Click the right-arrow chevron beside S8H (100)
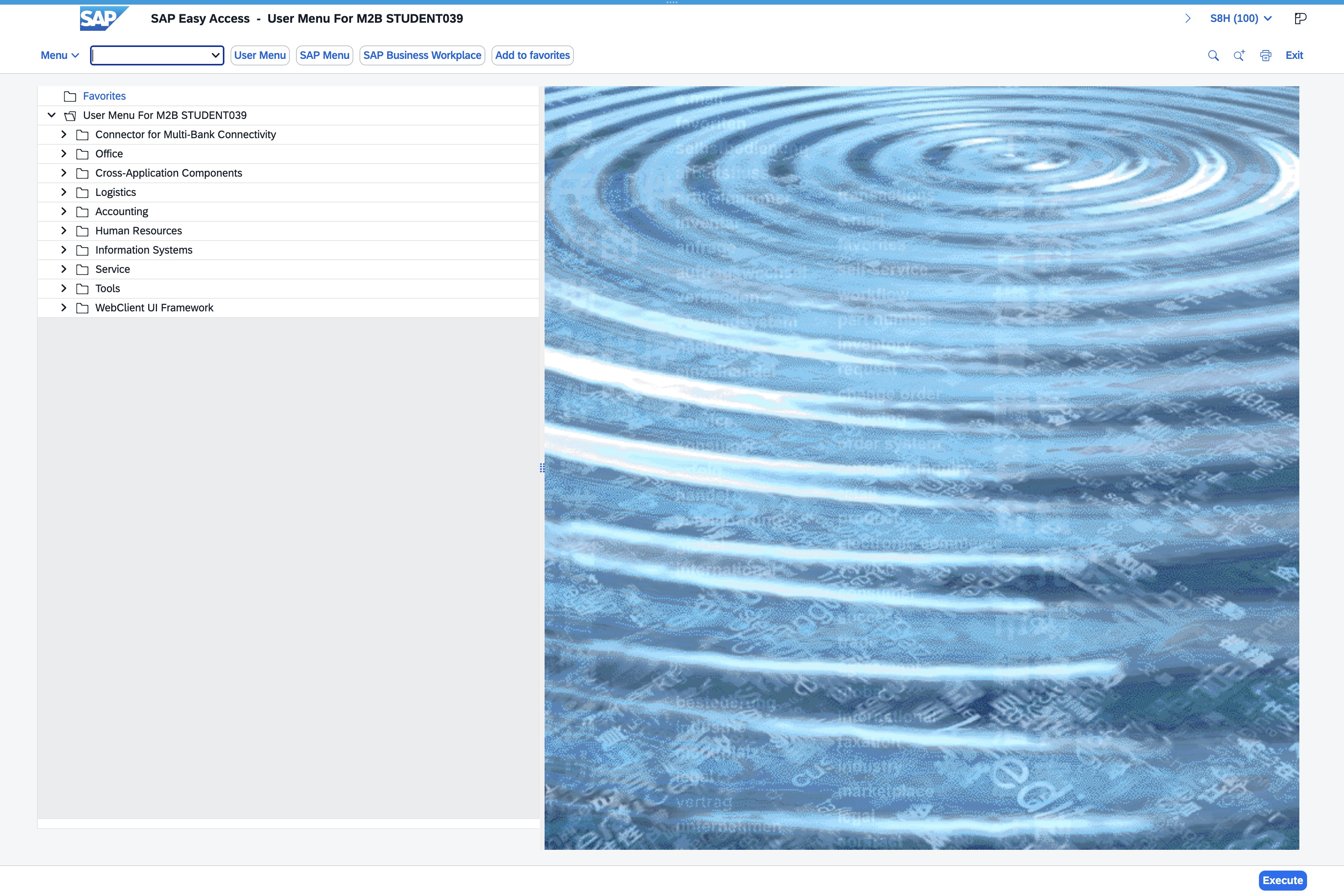The width and height of the screenshot is (1344, 896). [1188, 18]
